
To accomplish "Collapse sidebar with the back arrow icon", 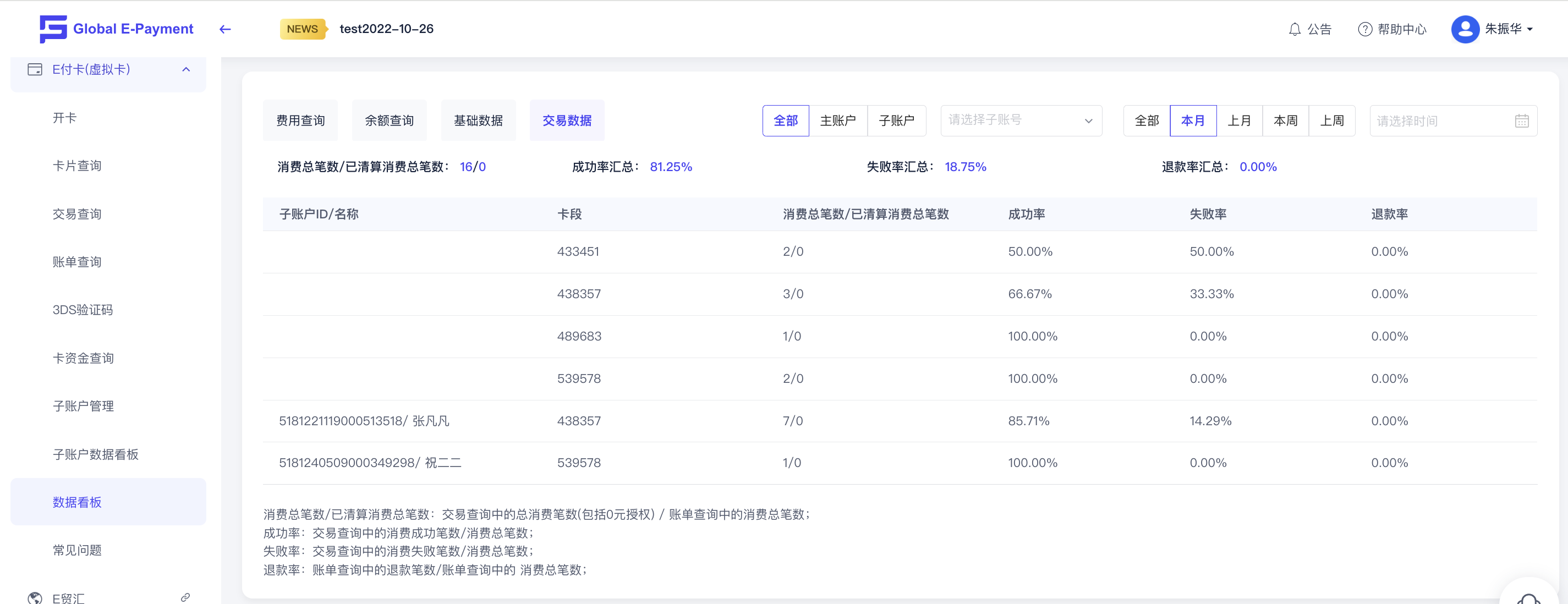I will pos(225,29).
